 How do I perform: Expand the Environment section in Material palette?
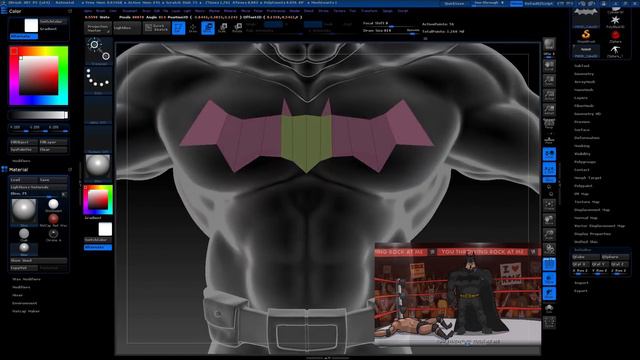click(24, 303)
